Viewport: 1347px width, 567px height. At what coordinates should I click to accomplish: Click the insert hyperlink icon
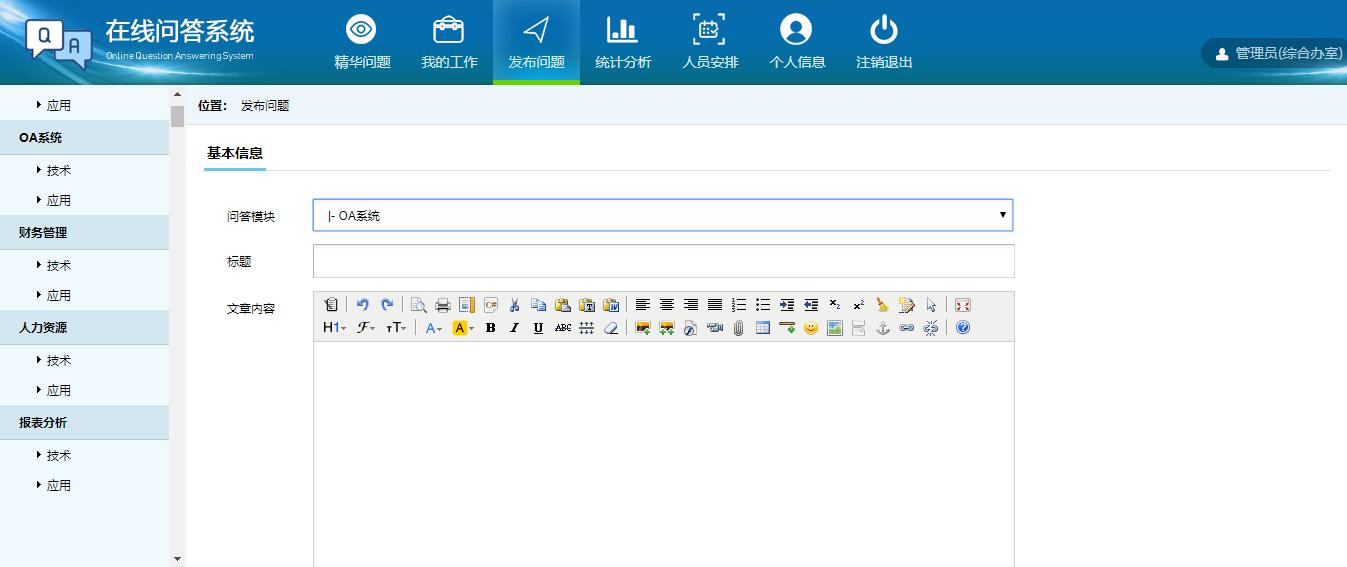coord(907,328)
